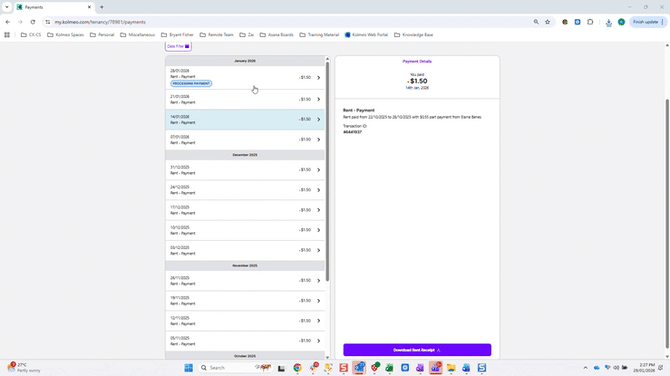Select the transaction ID number 46441937
670x376 pixels.
(353, 132)
